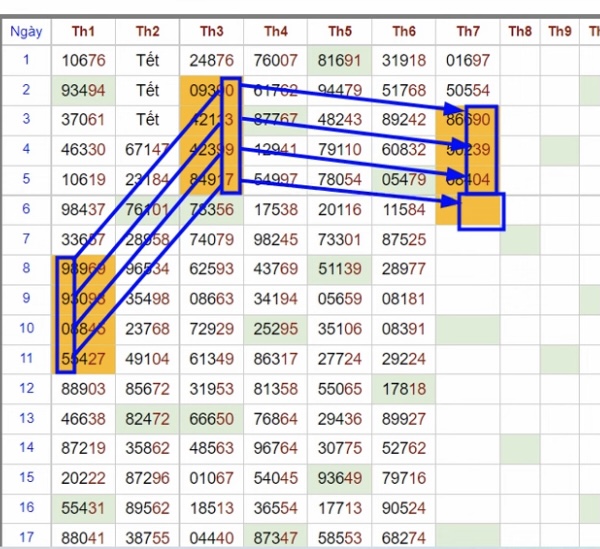Select the 86317 cell
This screenshot has height=549, width=600.
276,359
